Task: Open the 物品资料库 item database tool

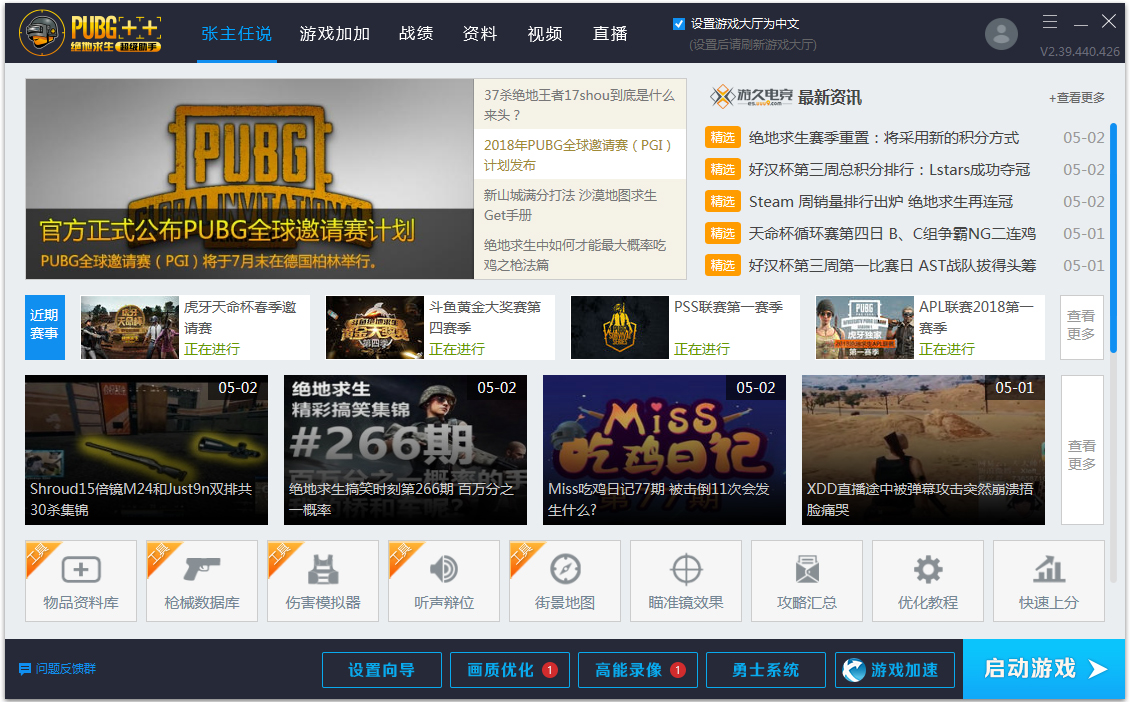Action: (81, 581)
